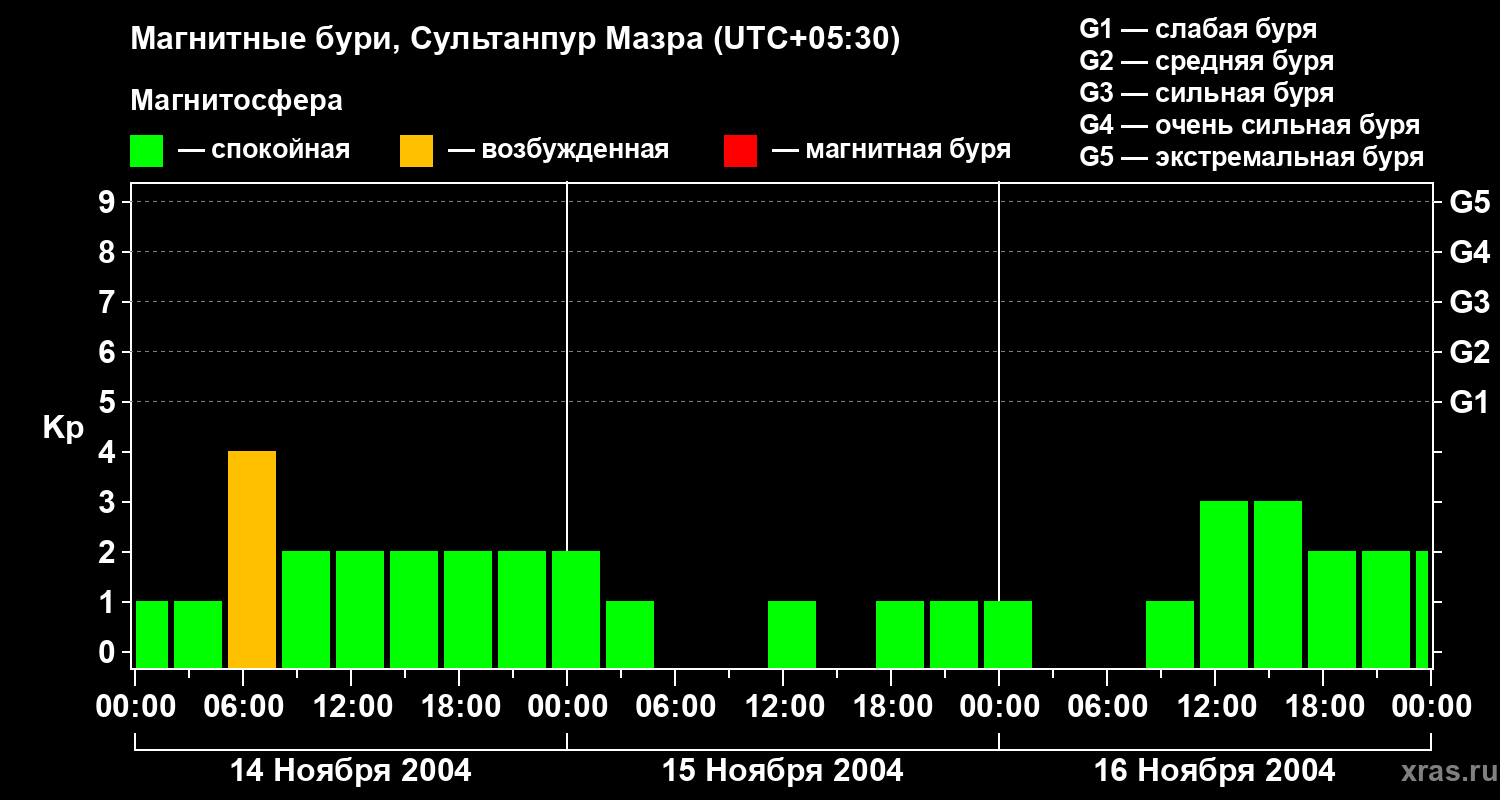Click the 18:00 time label for 14 Ноября

point(459,707)
